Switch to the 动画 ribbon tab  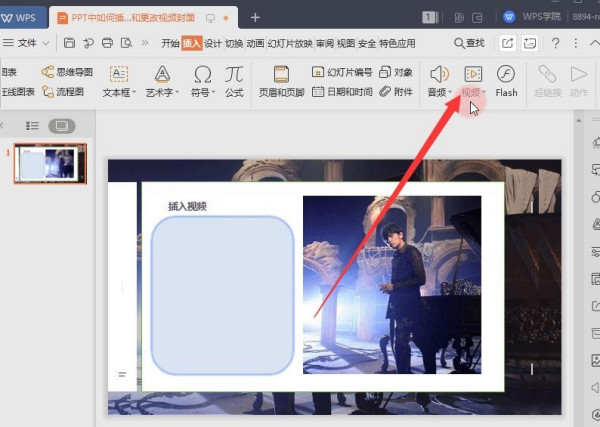click(x=255, y=43)
